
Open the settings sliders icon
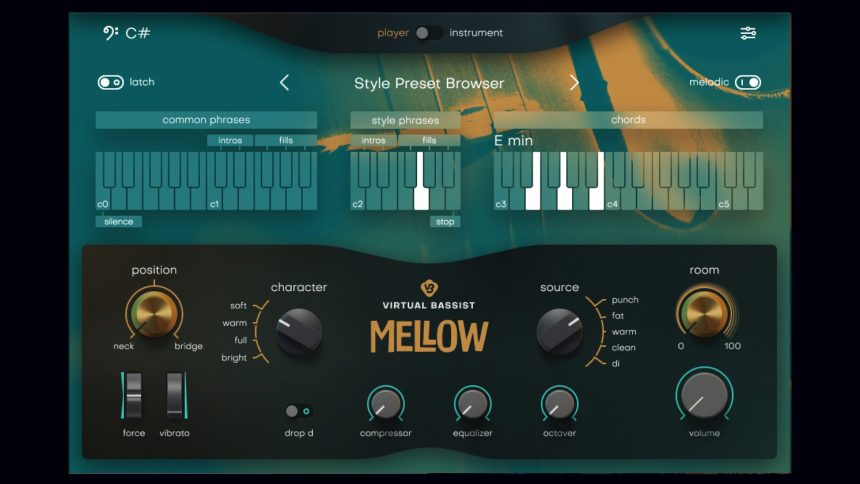[x=748, y=33]
